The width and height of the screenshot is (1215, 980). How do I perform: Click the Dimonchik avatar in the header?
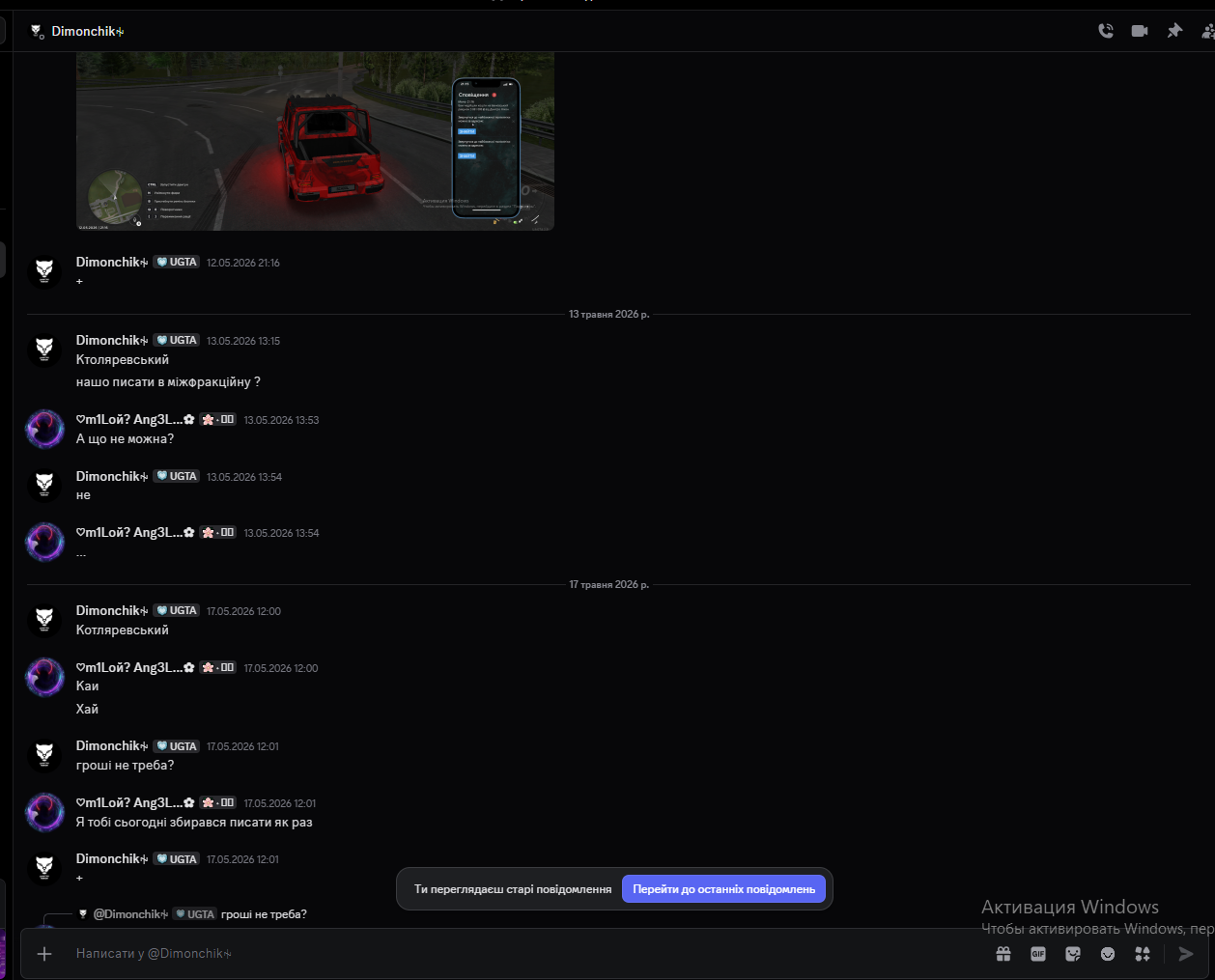(37, 32)
